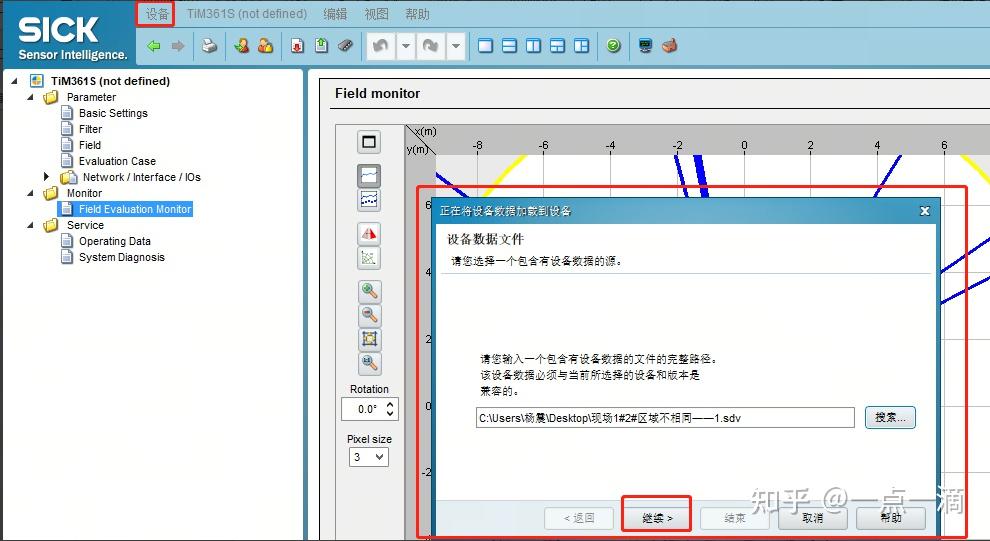Toggle the solid line scan display icon
This screenshot has height=541, width=990.
click(369, 175)
